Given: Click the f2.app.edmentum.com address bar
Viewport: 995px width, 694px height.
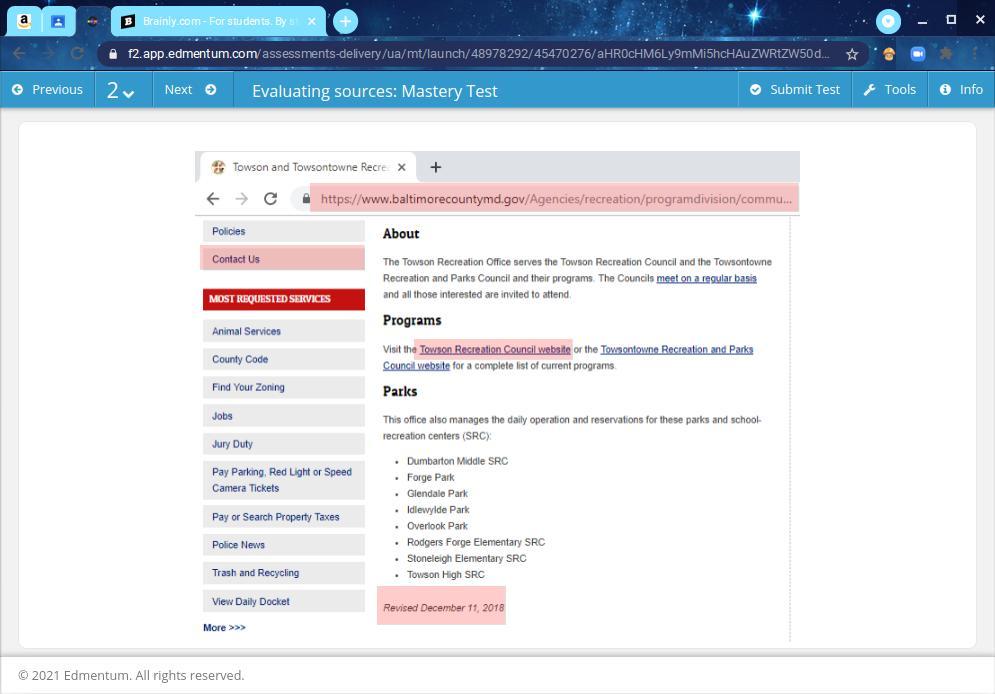Looking at the screenshot, I should tap(478, 54).
